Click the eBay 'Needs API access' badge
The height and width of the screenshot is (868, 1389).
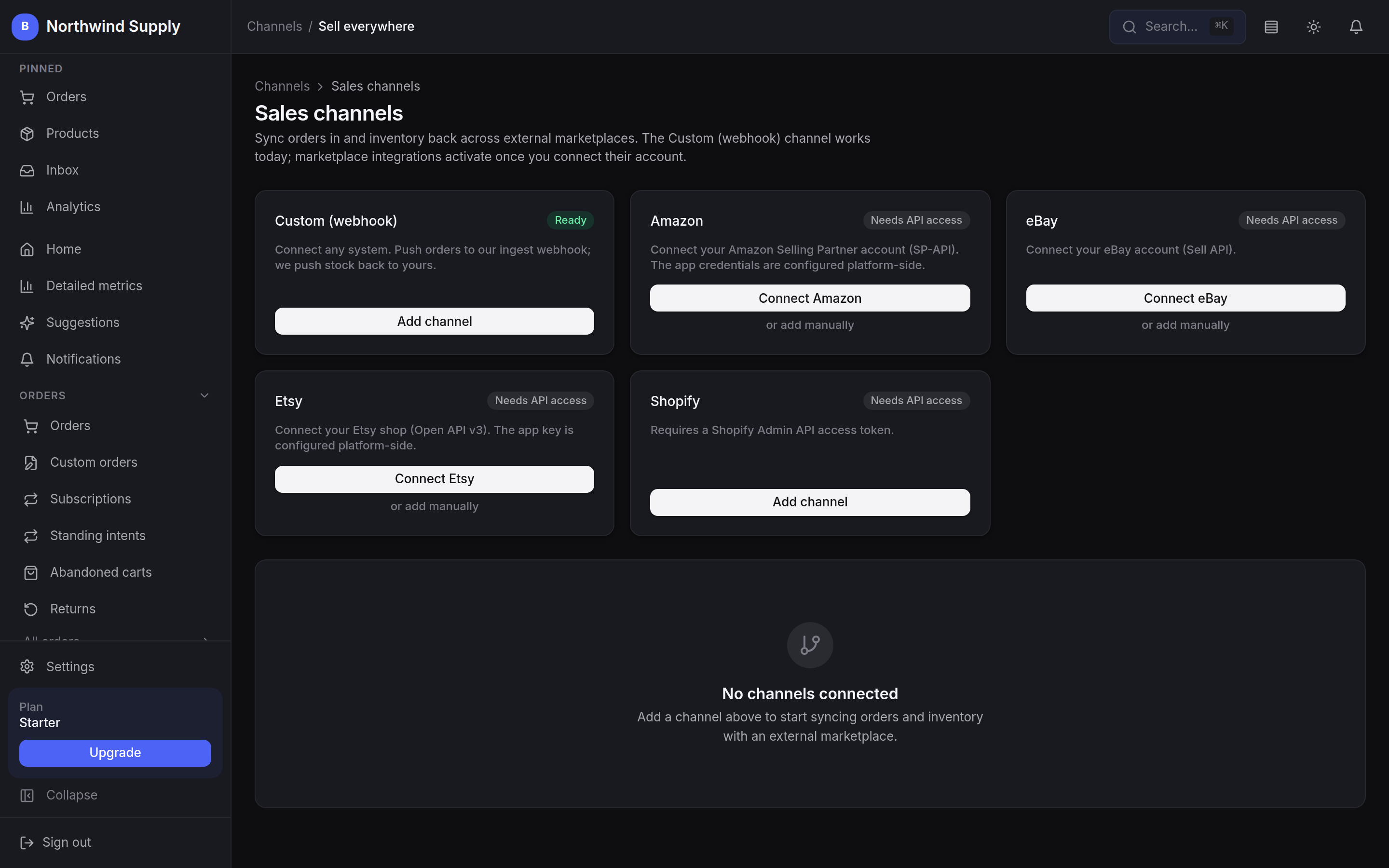coord(1292,220)
